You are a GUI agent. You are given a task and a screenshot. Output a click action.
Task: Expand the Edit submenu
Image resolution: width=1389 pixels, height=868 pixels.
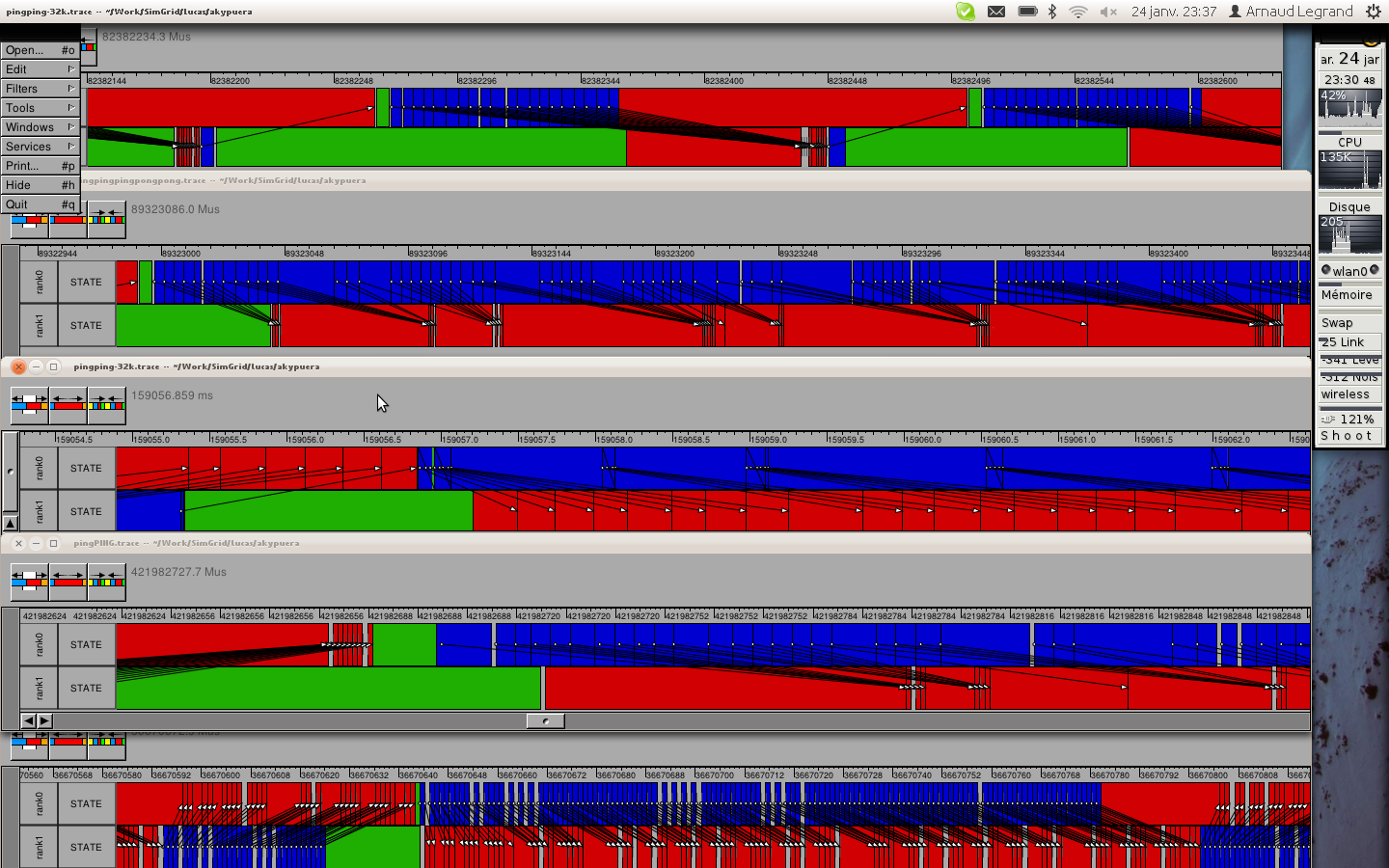point(40,69)
